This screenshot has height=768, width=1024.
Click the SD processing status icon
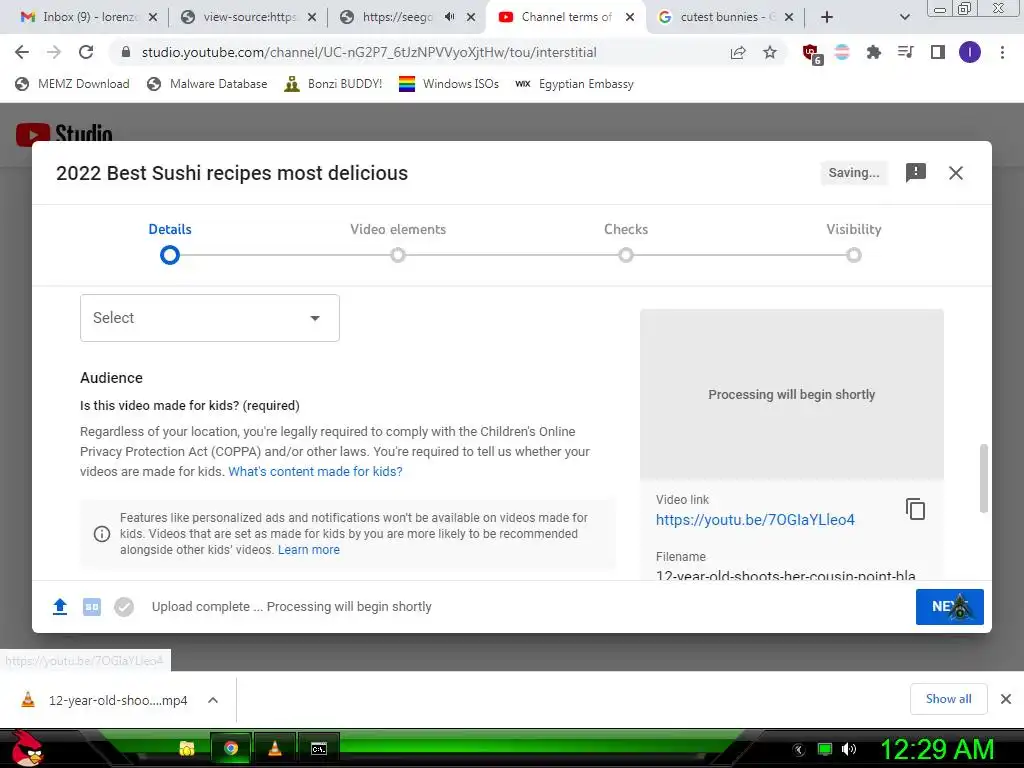[92, 607]
